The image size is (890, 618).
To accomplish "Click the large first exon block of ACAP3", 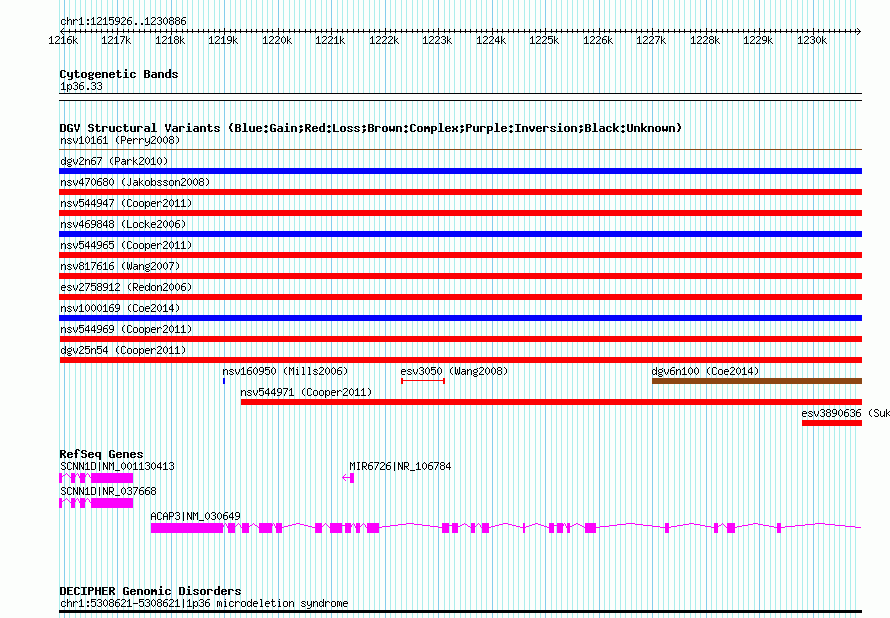I will pyautogui.click(x=186, y=527).
